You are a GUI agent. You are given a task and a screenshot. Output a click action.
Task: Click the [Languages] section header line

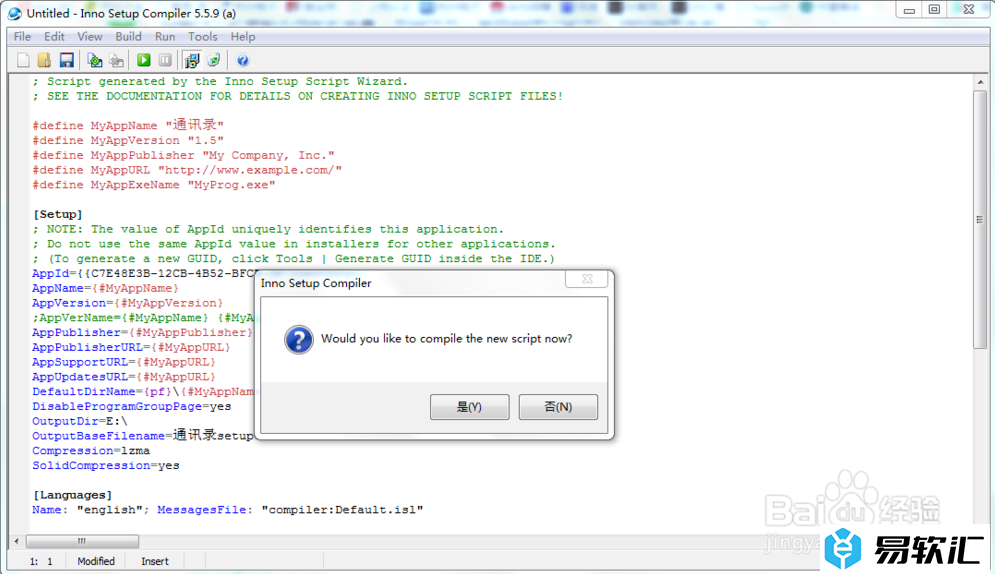72,495
